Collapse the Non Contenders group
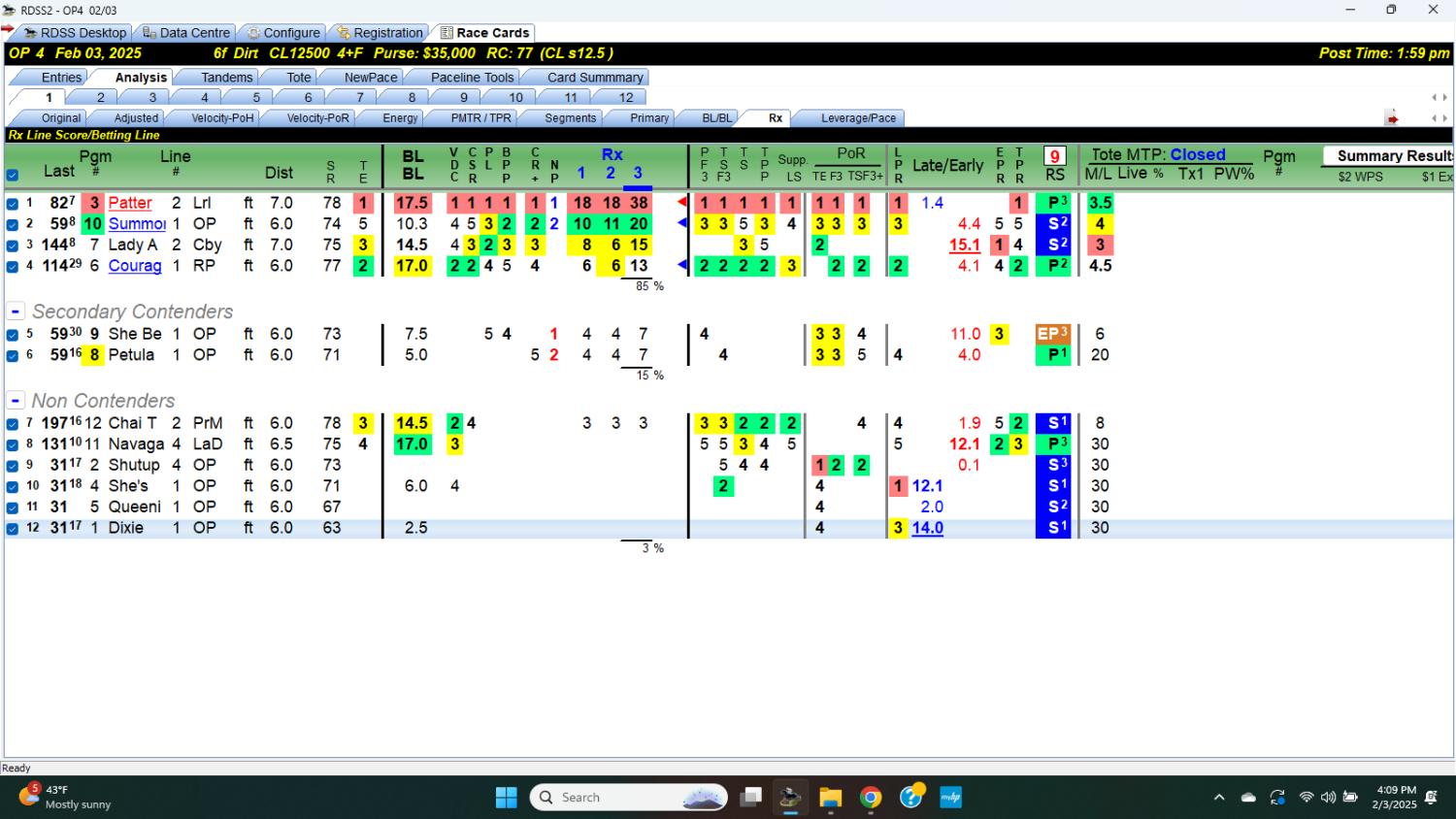1456x819 pixels. click(x=16, y=401)
